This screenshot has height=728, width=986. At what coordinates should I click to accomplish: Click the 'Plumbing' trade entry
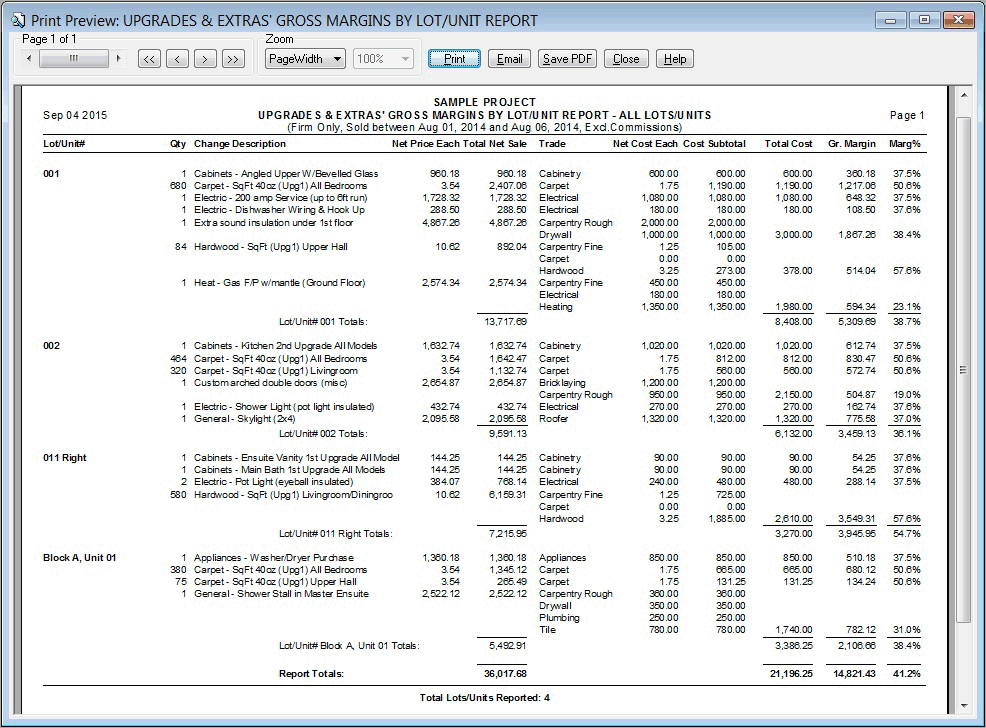[559, 617]
